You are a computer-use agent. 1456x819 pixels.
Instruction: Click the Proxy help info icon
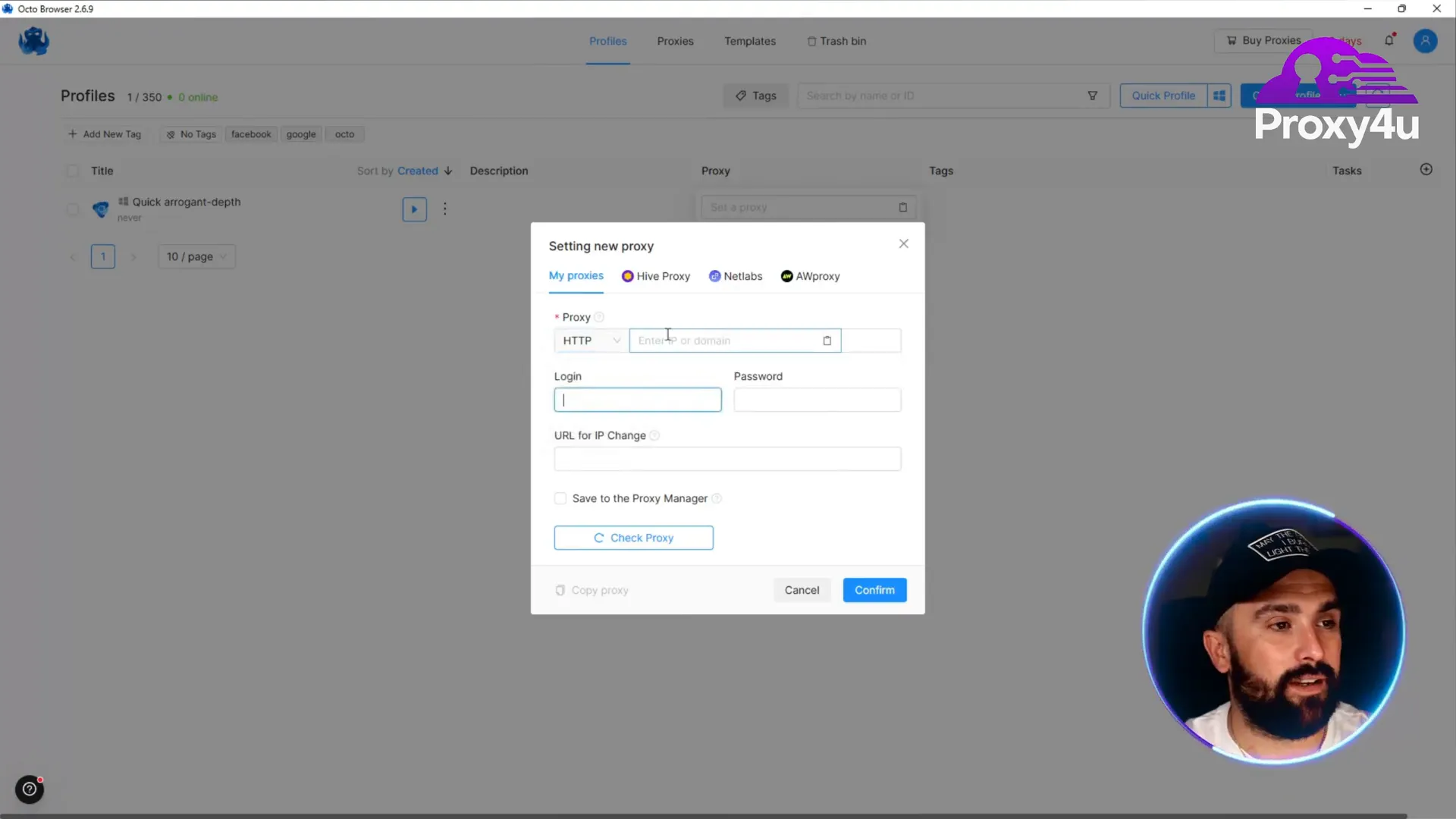tap(598, 317)
